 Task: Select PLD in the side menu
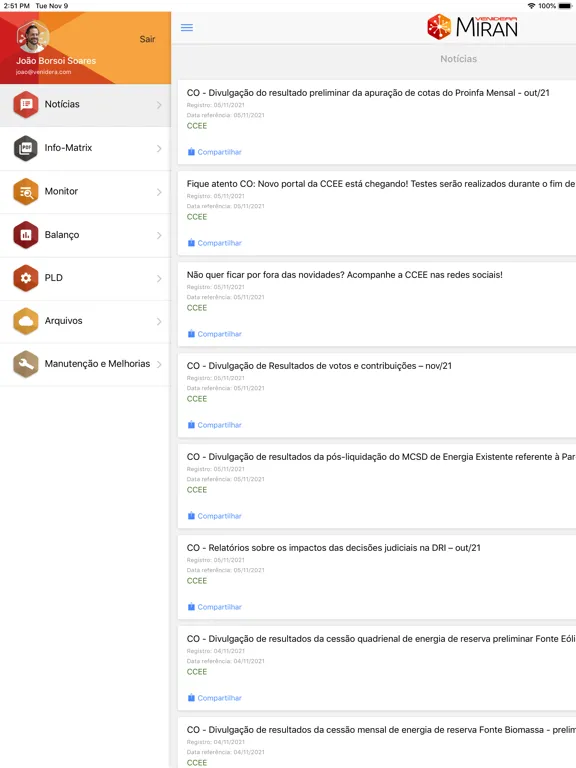85,278
